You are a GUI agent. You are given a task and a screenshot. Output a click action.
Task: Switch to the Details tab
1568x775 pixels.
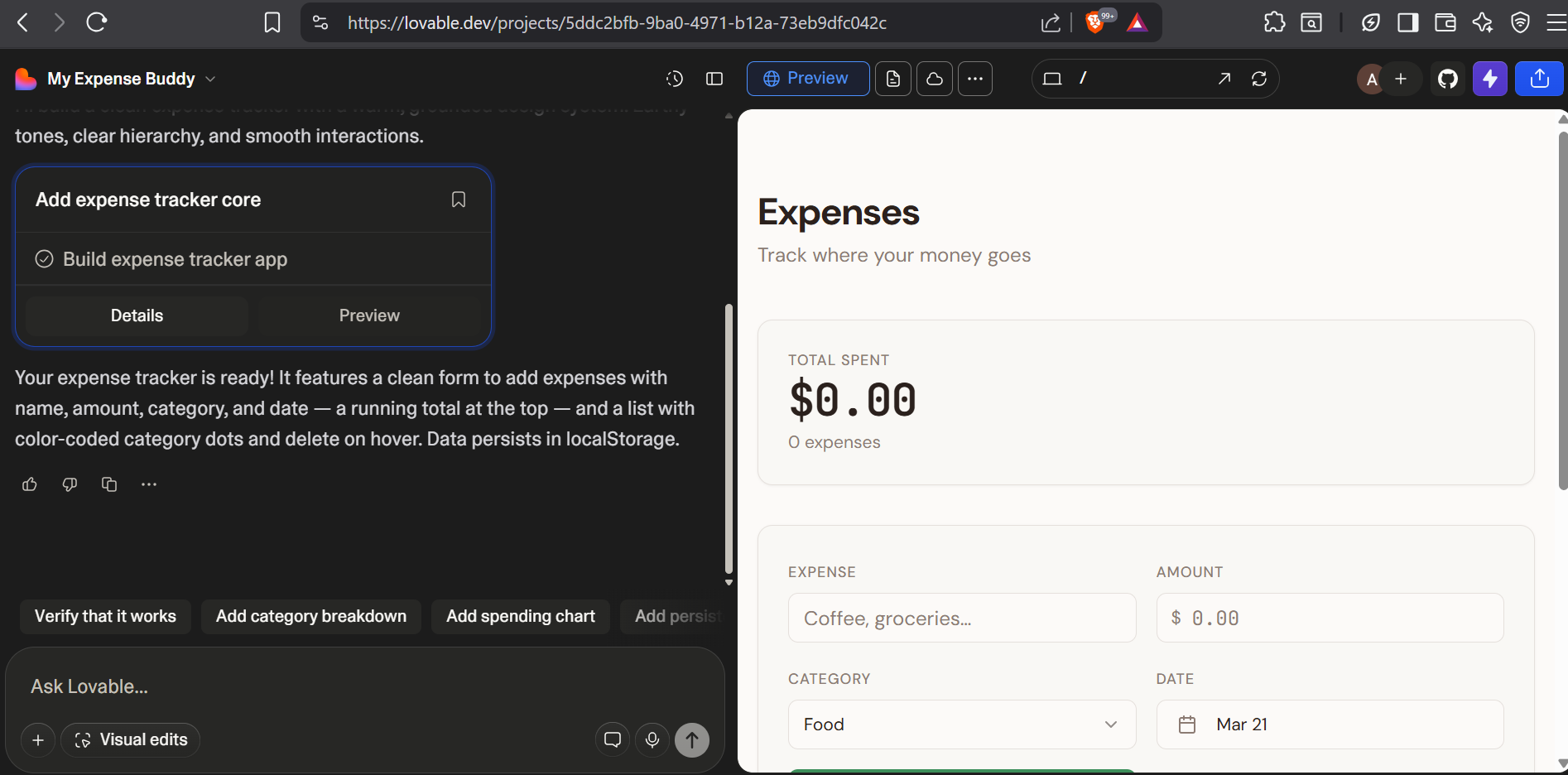[x=137, y=315]
